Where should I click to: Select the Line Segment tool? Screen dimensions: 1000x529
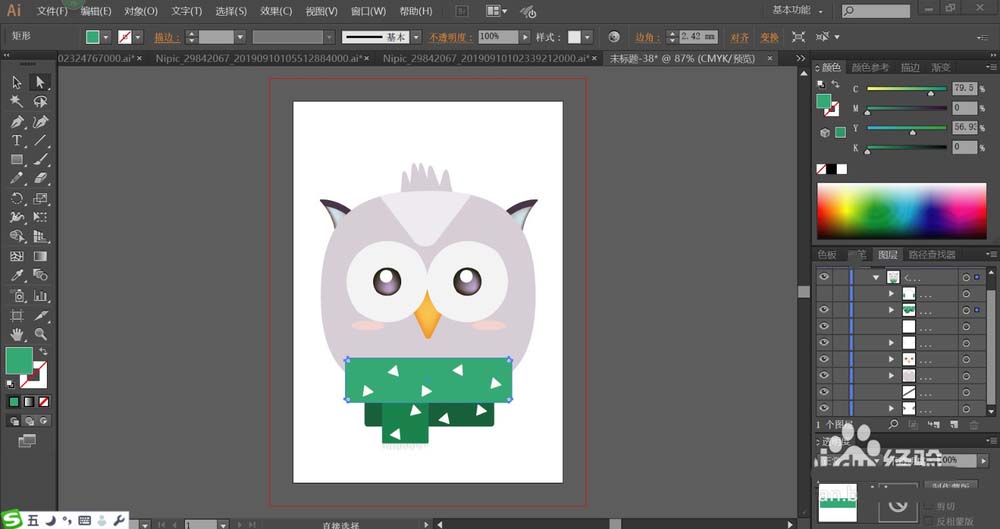(x=40, y=140)
